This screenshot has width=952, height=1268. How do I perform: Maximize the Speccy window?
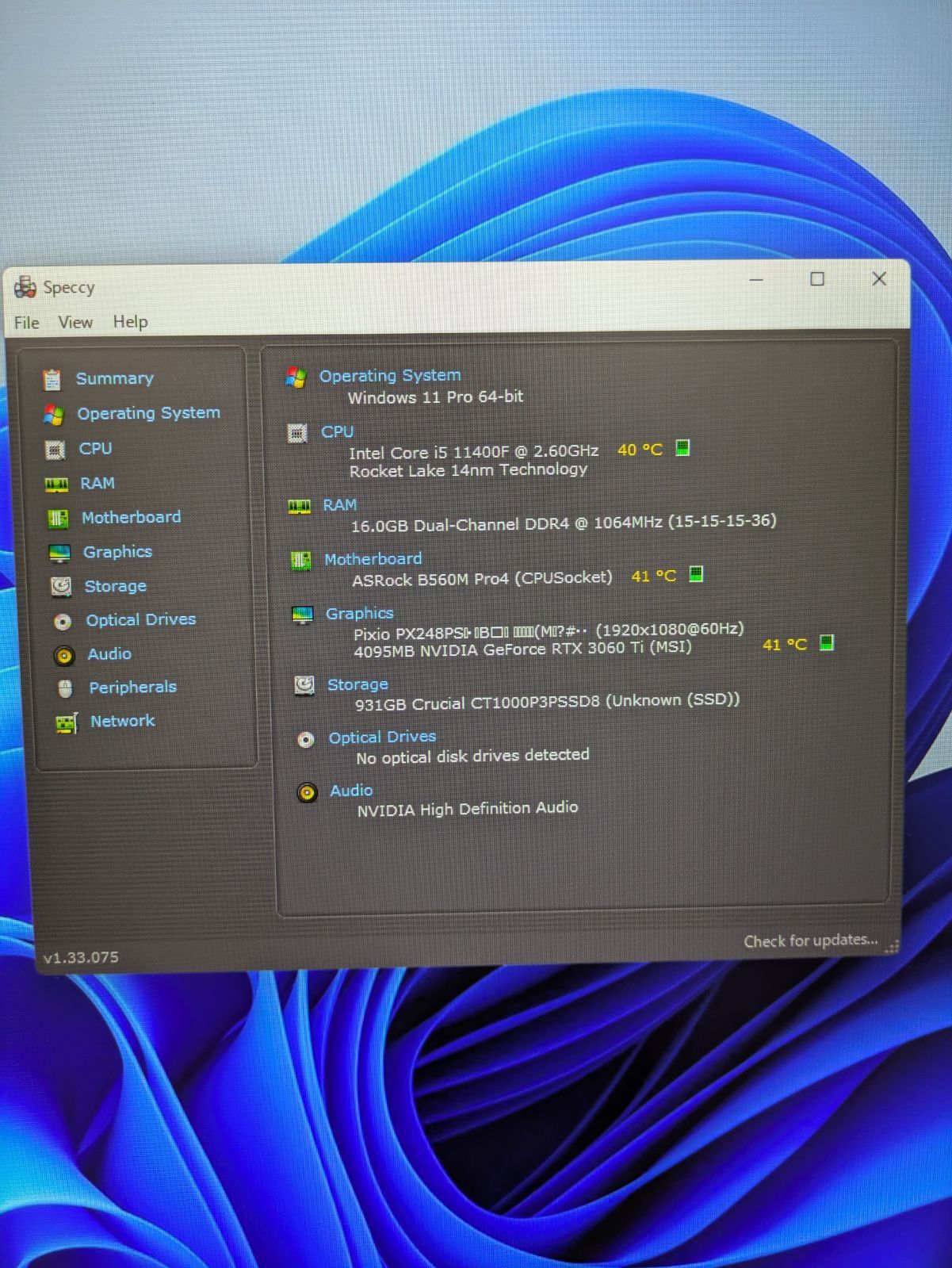[x=817, y=279]
